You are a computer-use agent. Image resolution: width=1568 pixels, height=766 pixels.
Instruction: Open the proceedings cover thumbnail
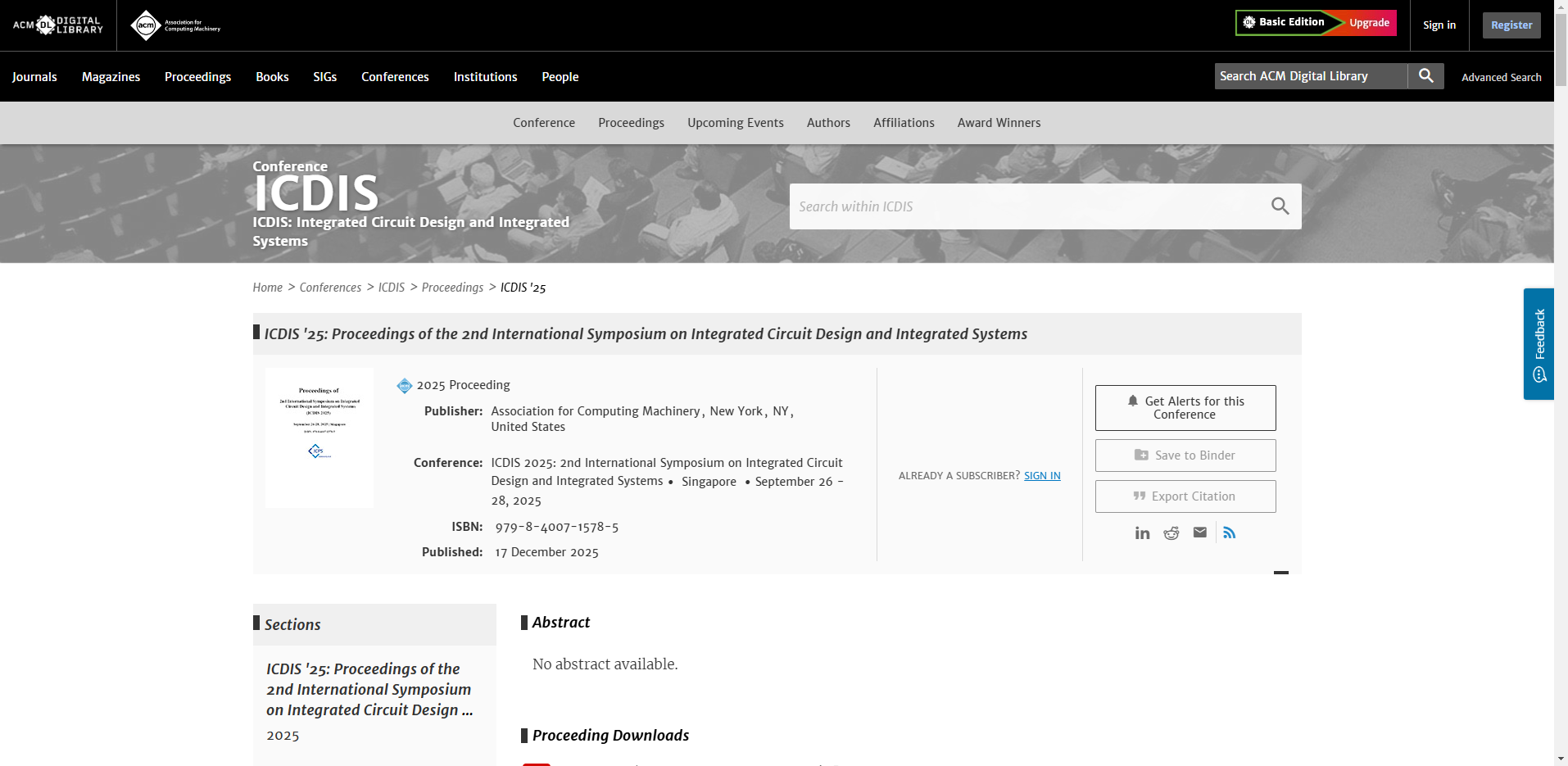coord(319,437)
